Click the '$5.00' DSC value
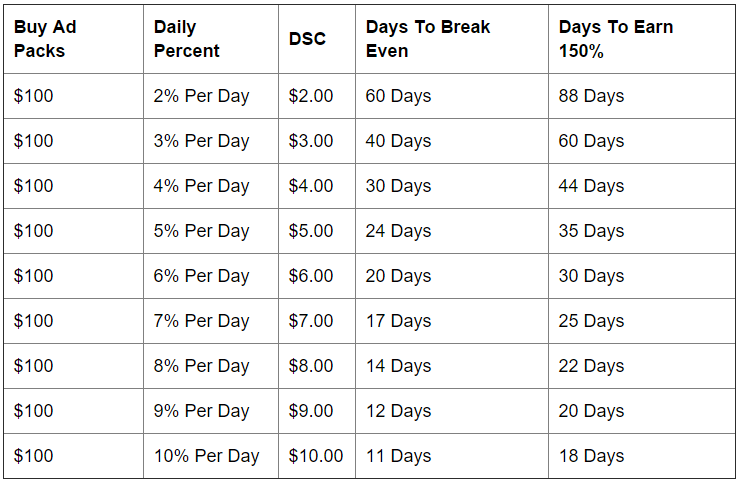Viewport: 740px width, 483px height. 311,231
